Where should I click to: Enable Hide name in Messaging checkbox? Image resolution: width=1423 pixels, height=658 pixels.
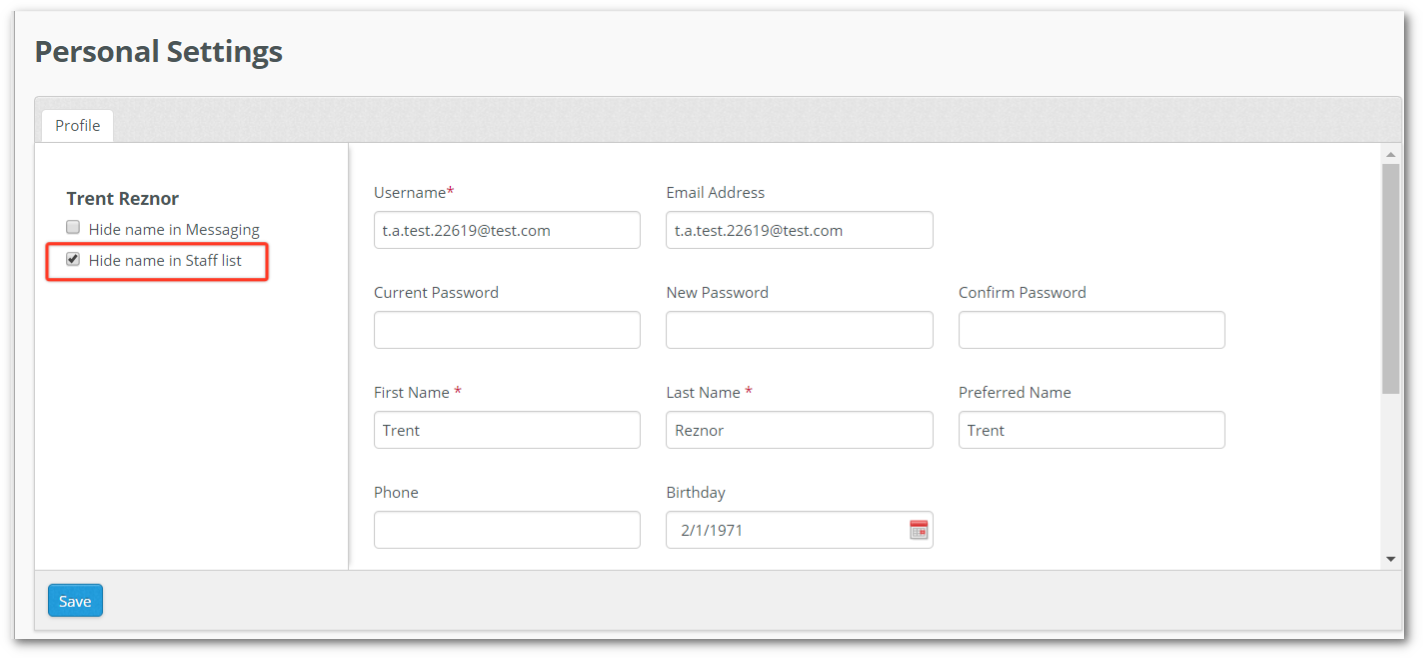[73, 228]
